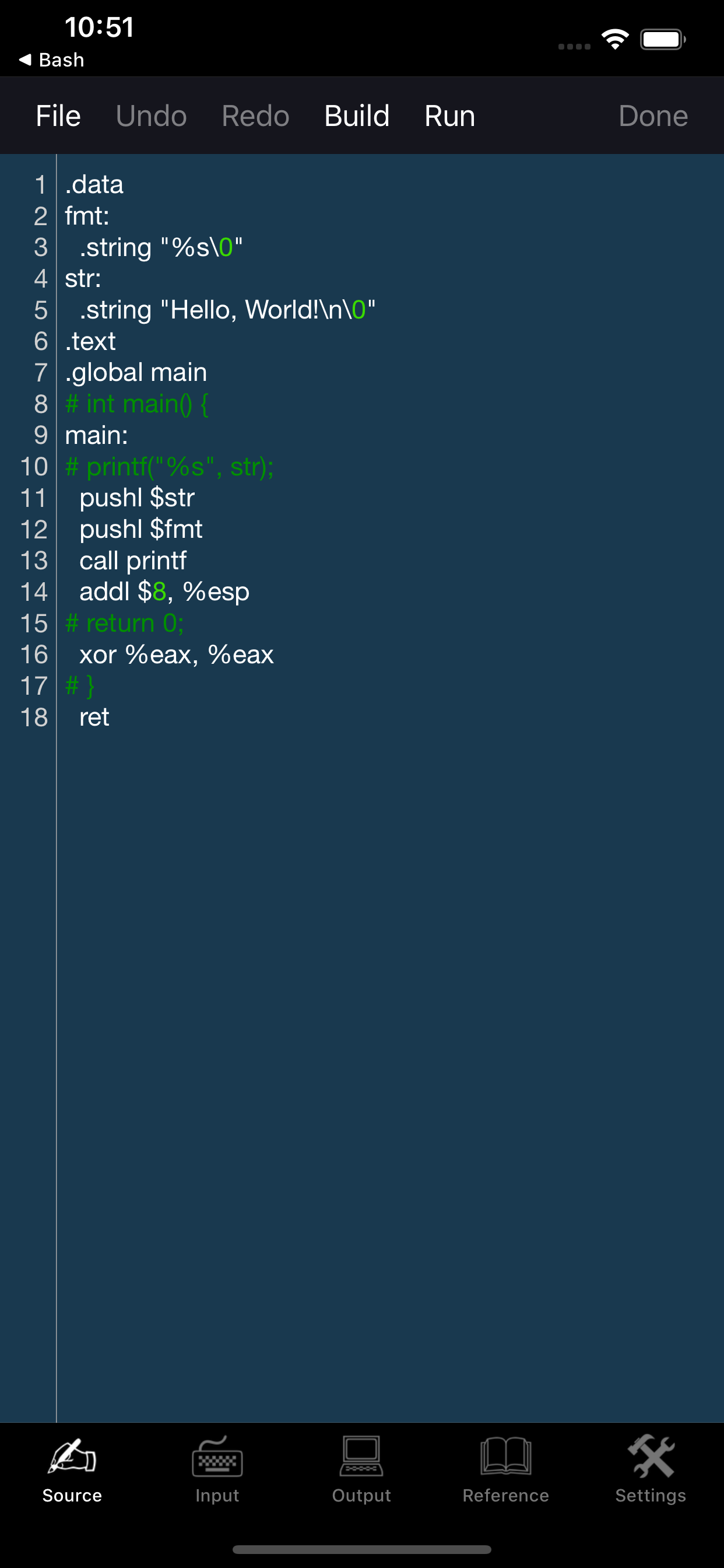Open the Input keyboard icon
The width and height of the screenshot is (724, 1568).
(x=217, y=1458)
